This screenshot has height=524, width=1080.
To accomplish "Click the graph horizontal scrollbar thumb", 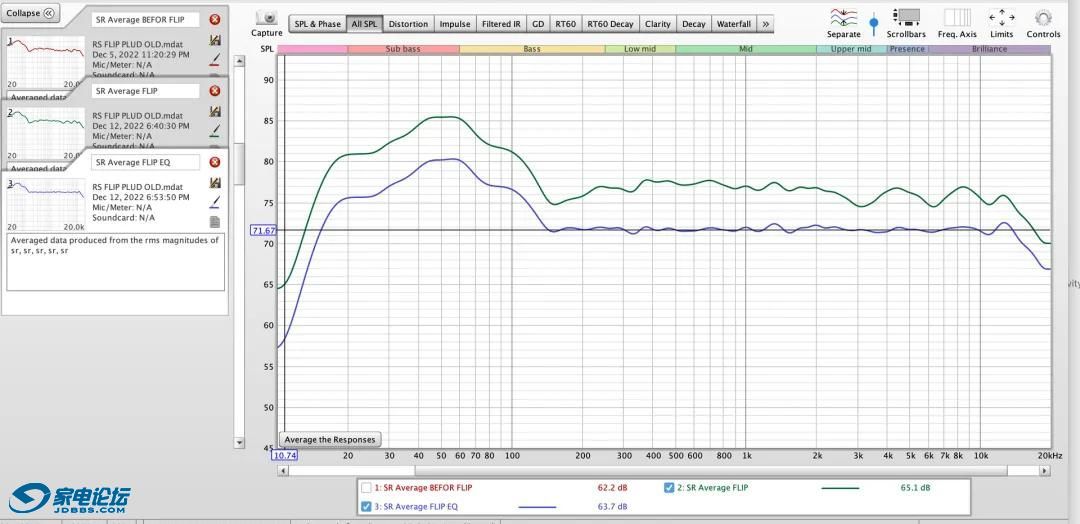I will pos(710,471).
